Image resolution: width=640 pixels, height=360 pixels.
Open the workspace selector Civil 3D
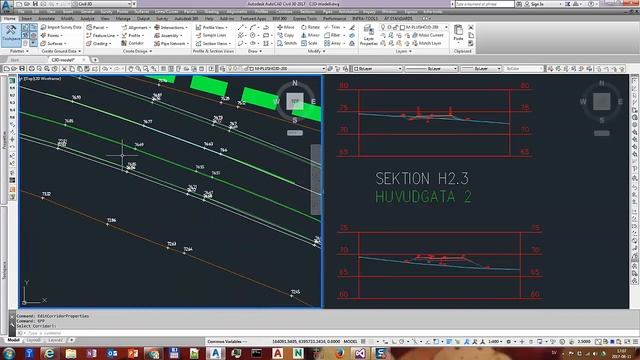(102, 4)
